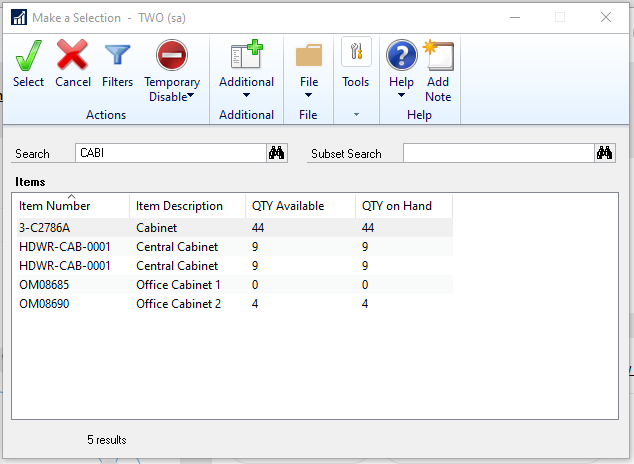Click QTY Available value 44
Image resolution: width=634 pixels, height=464 pixels.
(258, 228)
